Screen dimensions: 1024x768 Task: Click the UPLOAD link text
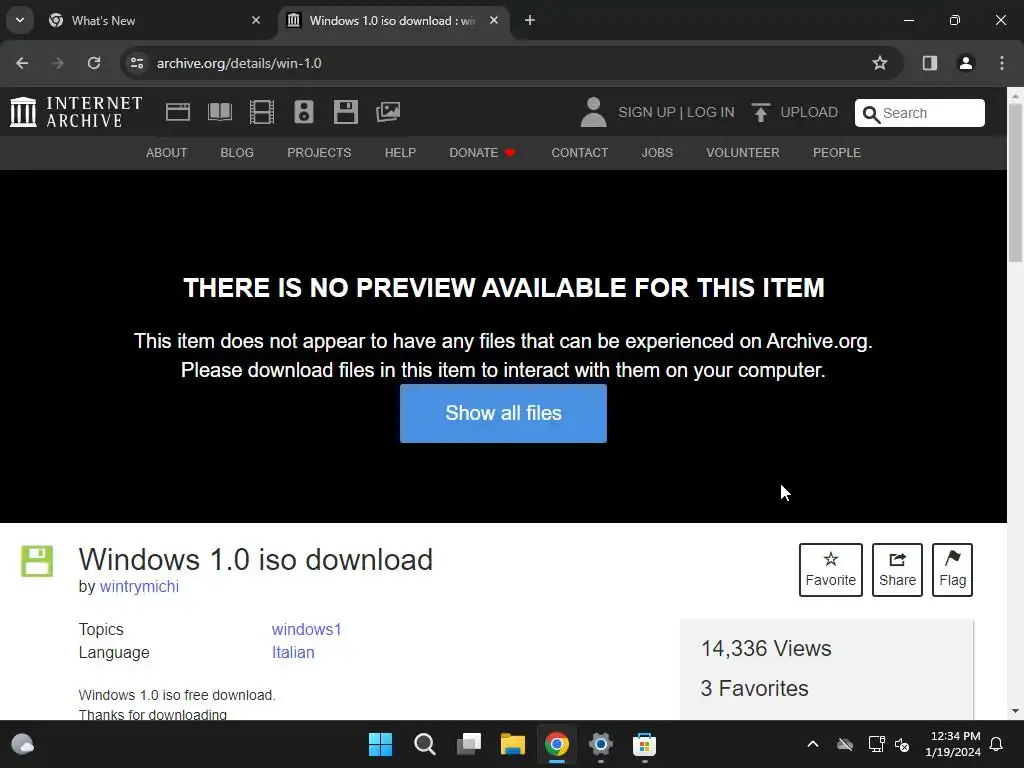tap(809, 112)
